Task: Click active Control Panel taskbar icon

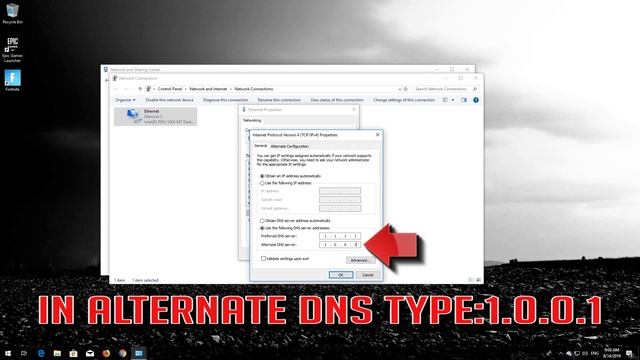Action: (139, 353)
